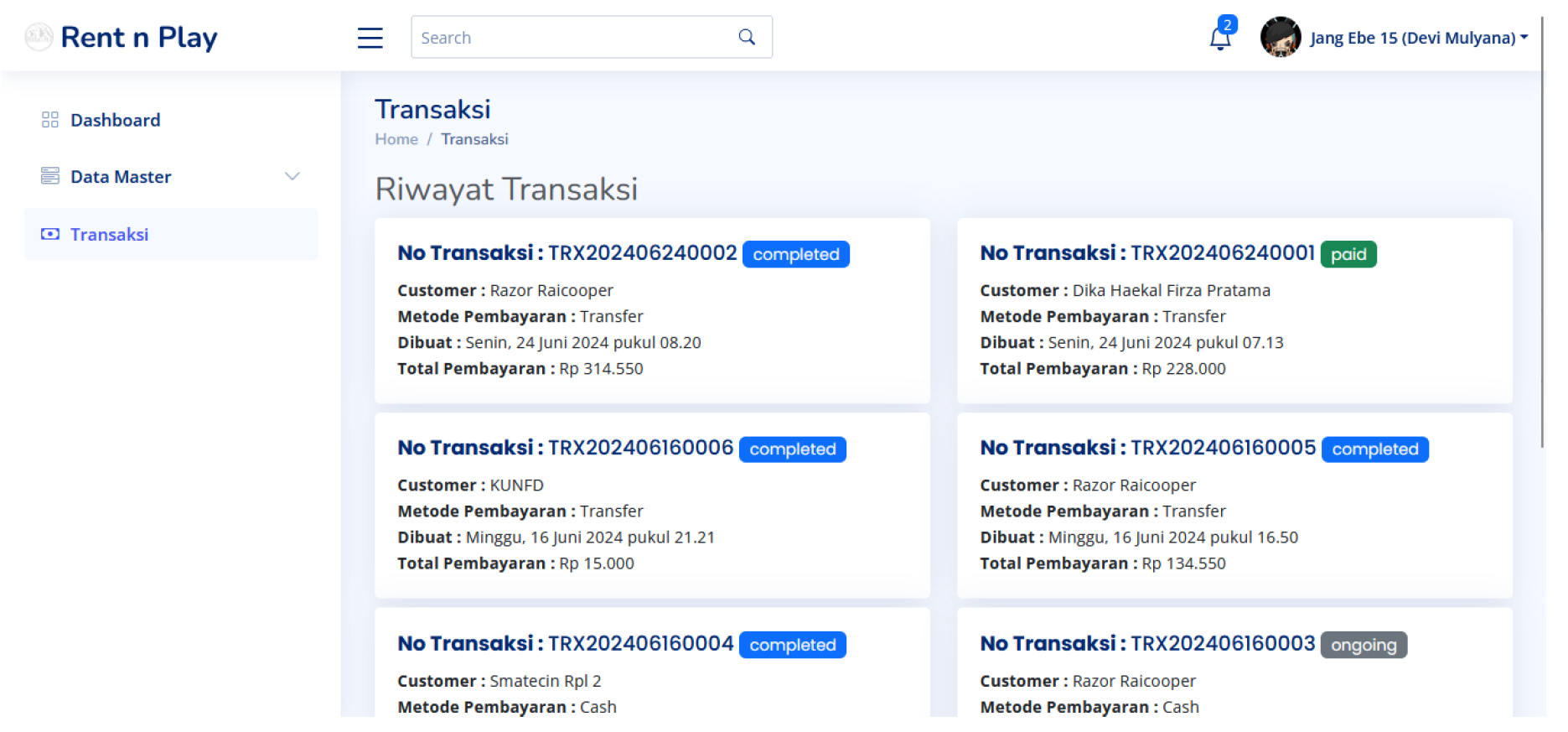Click the paid badge on TRX202406240001
1568x732 pixels.
(x=1348, y=254)
